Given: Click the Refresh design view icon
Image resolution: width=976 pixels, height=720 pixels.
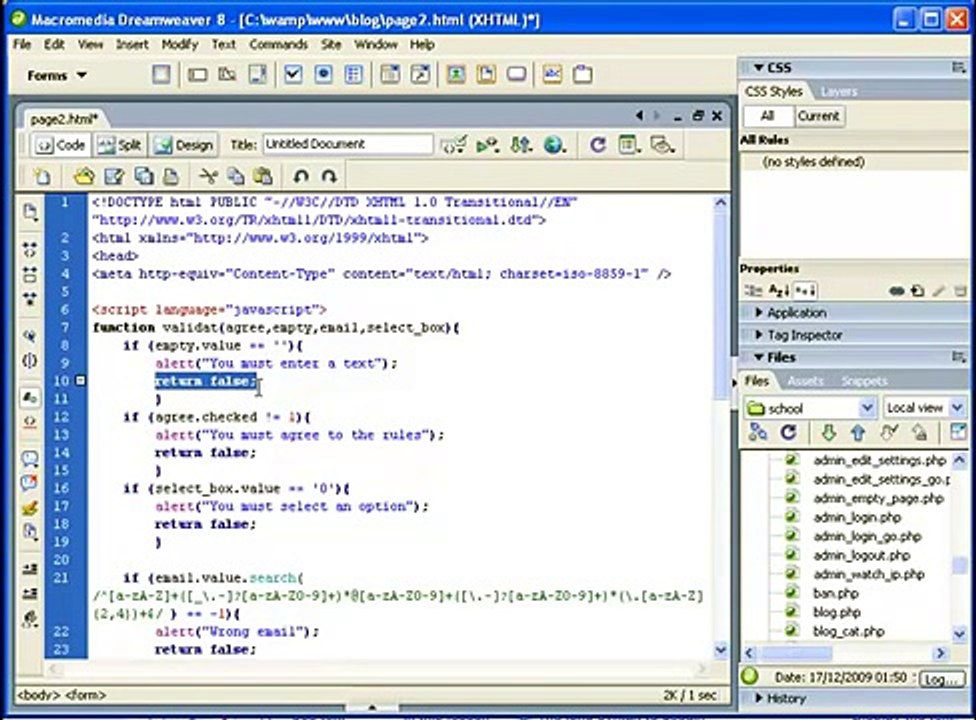Looking at the screenshot, I should coord(598,145).
